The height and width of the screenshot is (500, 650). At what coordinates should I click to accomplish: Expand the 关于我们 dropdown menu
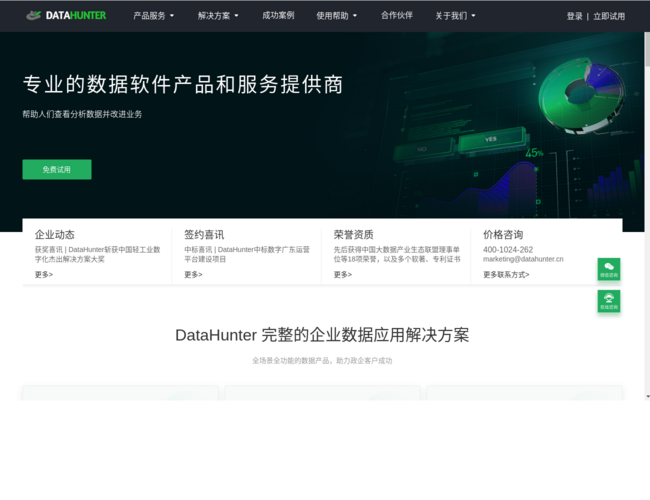pos(455,16)
